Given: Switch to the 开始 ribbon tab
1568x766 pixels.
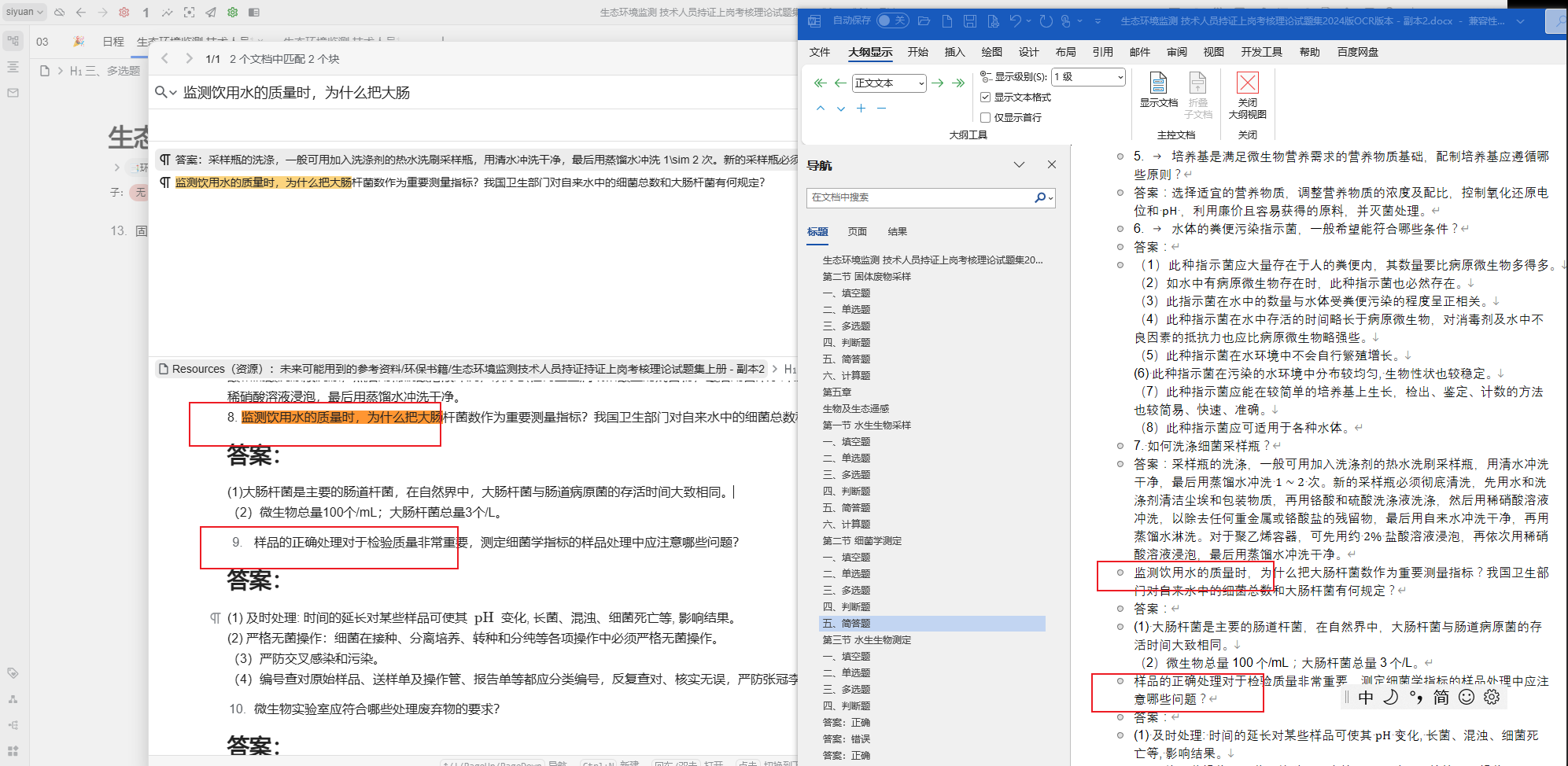Looking at the screenshot, I should pyautogui.click(x=918, y=52).
